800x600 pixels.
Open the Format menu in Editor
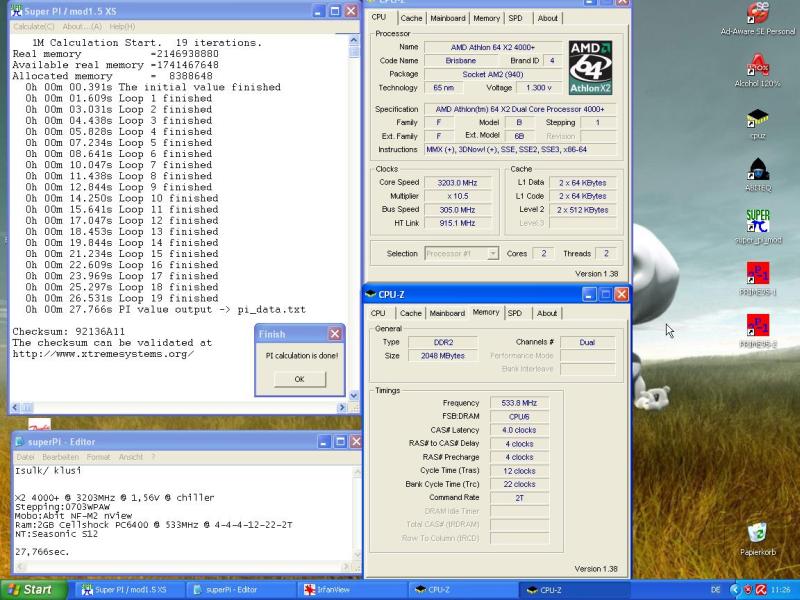(x=98, y=457)
